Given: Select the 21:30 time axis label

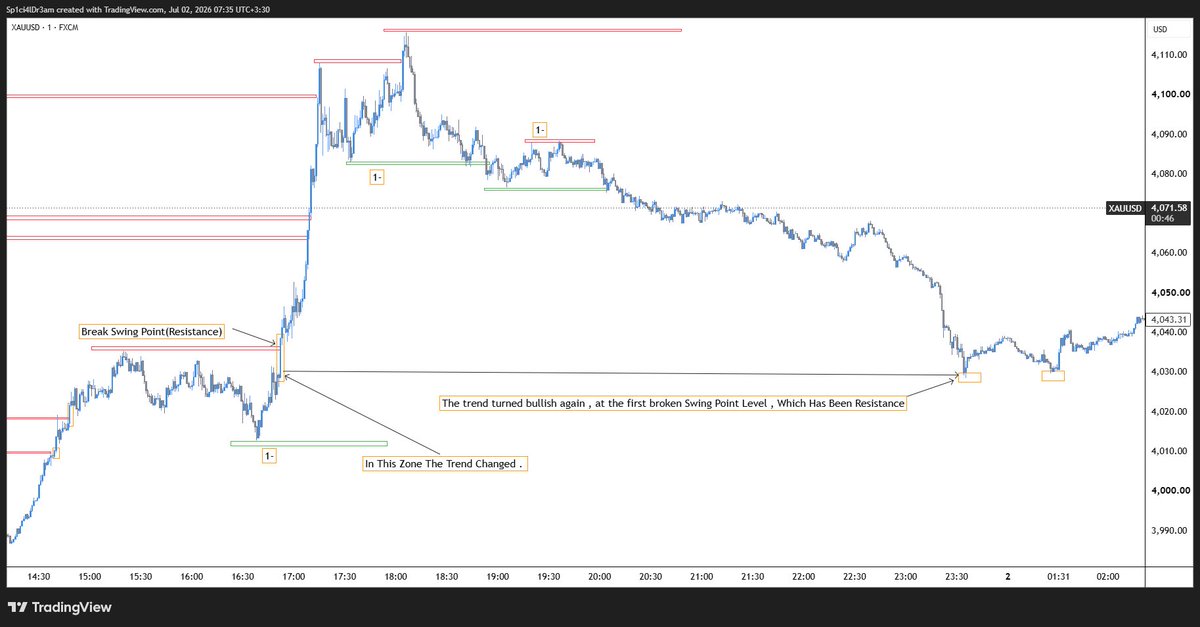Looking at the screenshot, I should point(752,577).
